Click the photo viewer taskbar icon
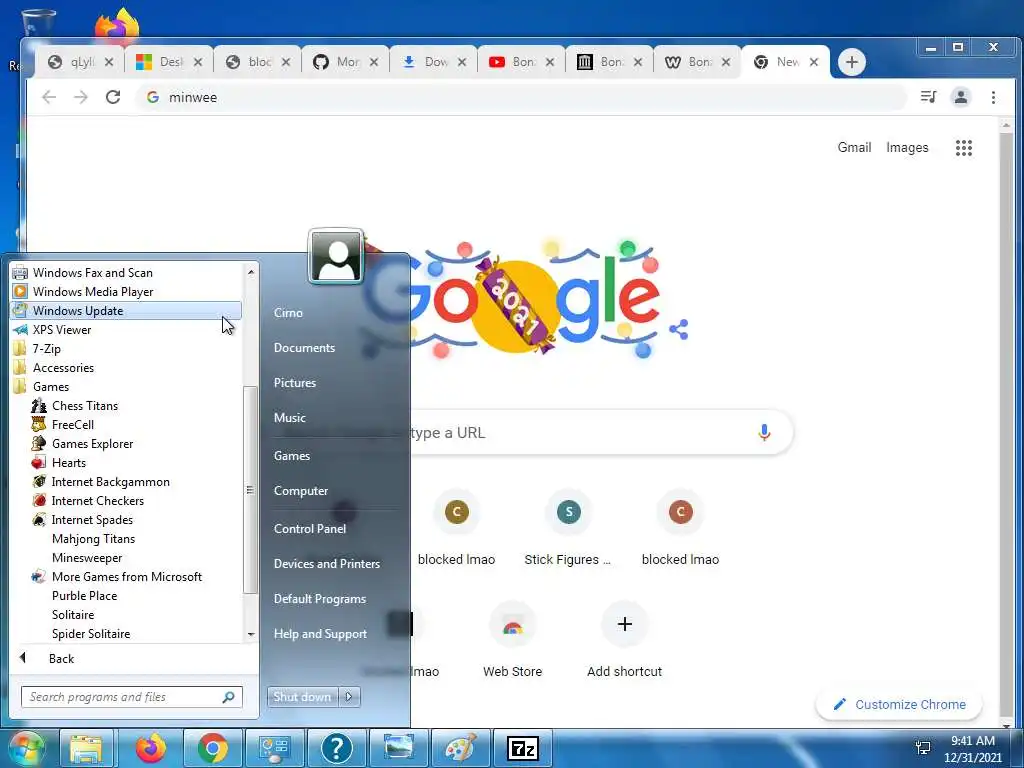The height and width of the screenshot is (768, 1024). point(398,749)
